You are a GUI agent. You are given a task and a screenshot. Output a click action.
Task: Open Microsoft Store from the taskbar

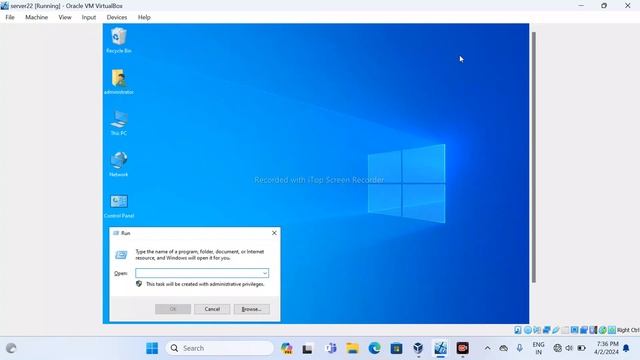pyautogui.click(x=396, y=348)
